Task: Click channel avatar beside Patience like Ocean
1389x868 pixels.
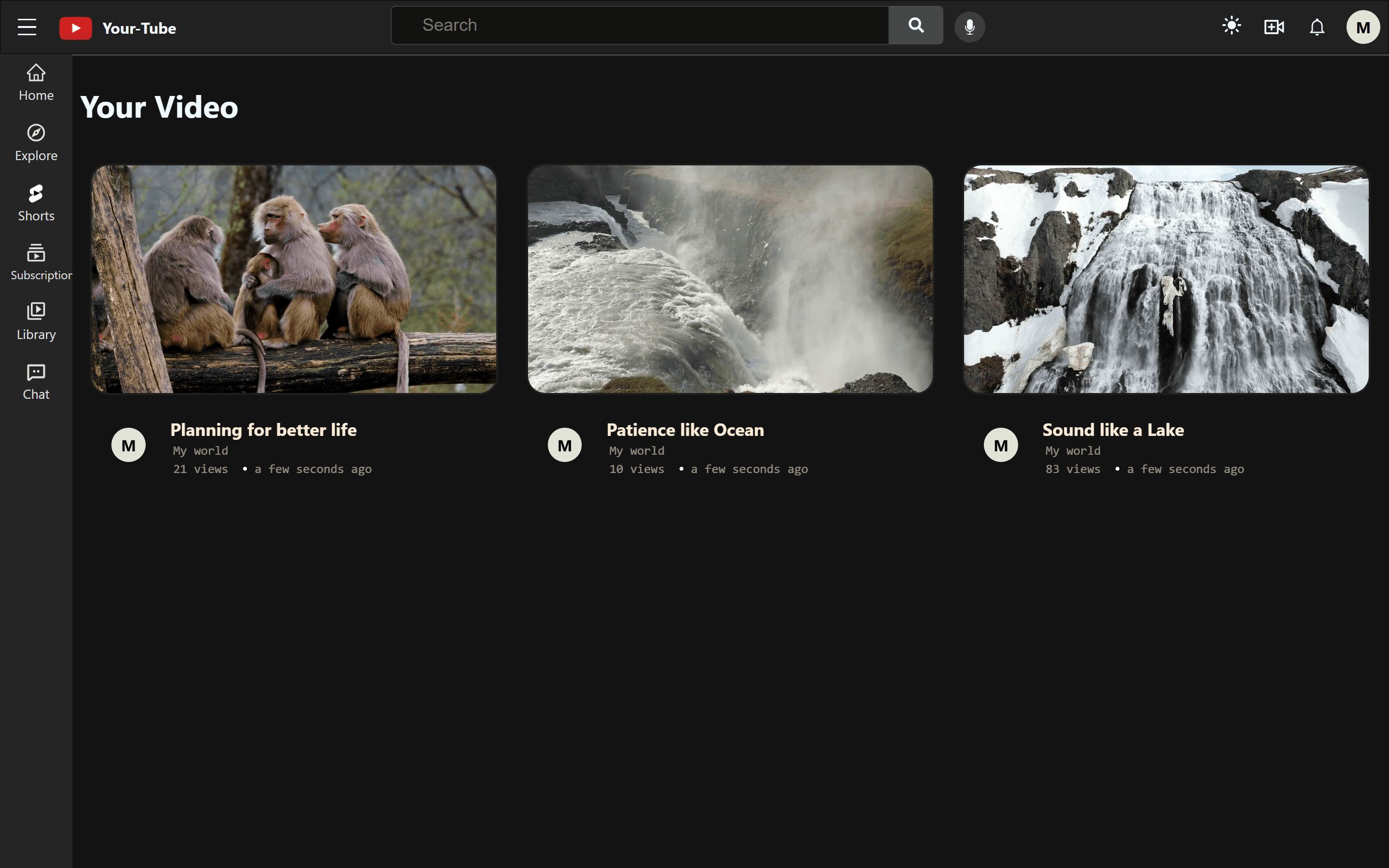Action: 565,445
